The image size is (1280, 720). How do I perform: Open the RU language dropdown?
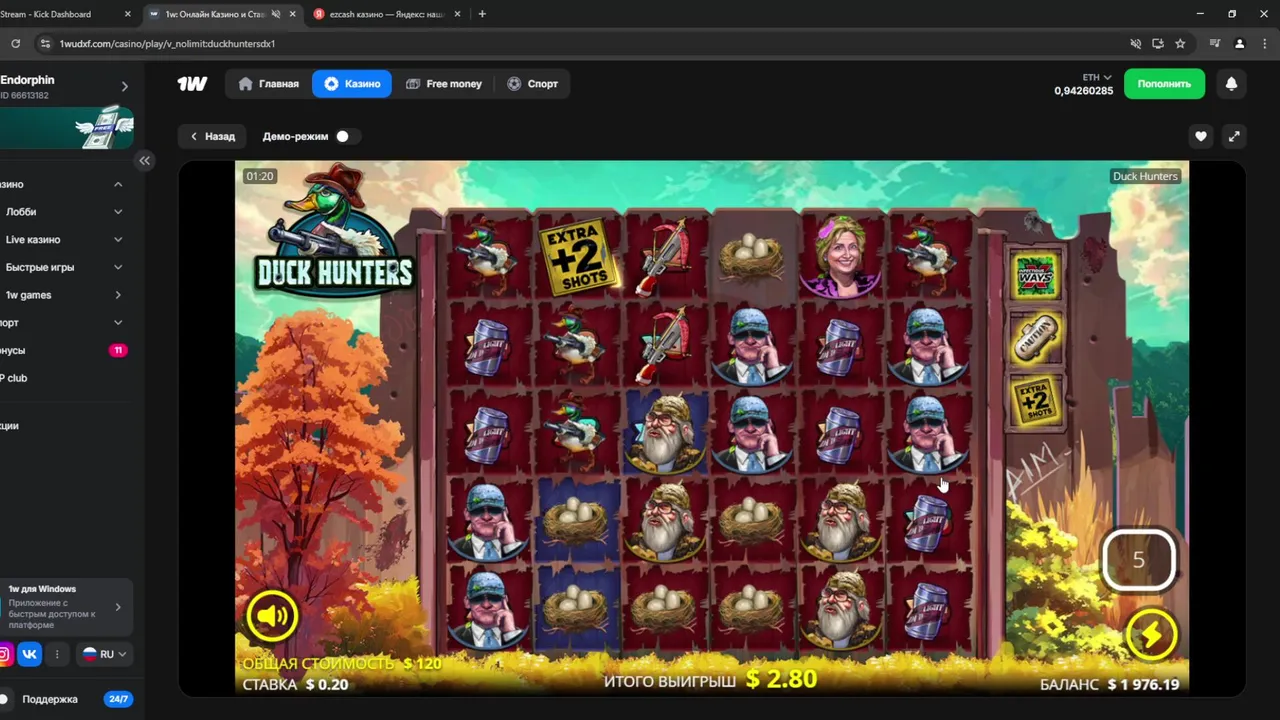pos(105,654)
